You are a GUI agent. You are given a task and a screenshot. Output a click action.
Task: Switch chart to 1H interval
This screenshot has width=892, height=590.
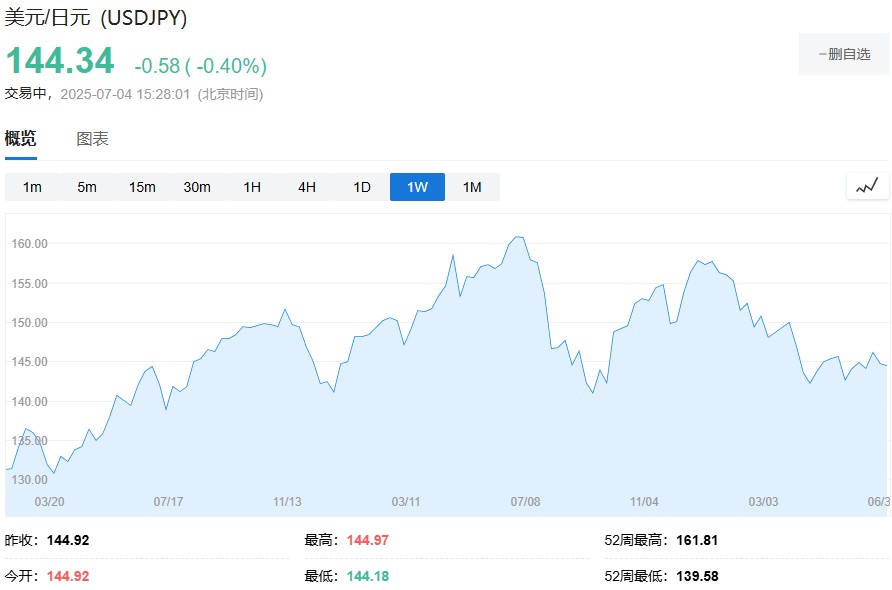click(x=252, y=187)
